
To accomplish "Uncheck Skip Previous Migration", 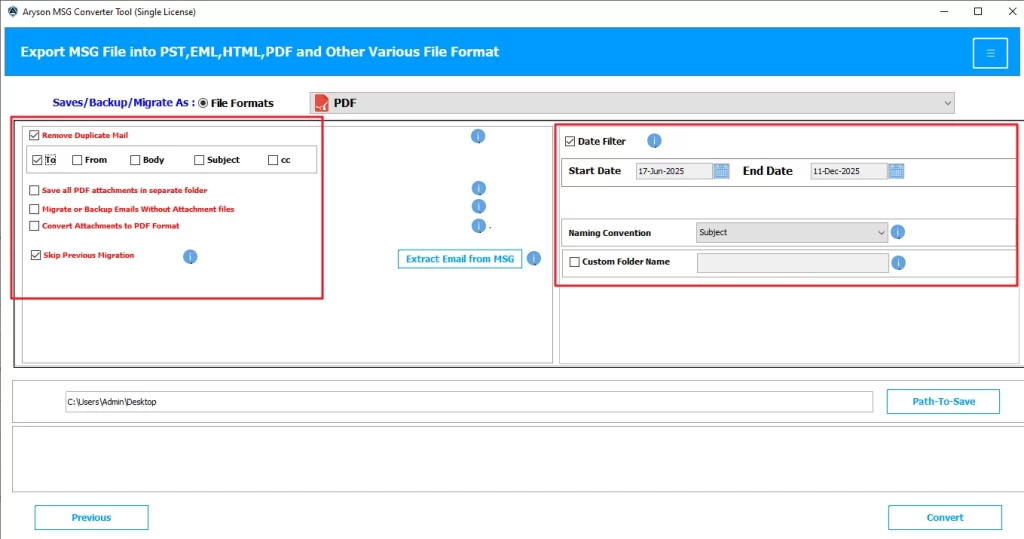I will [36, 255].
